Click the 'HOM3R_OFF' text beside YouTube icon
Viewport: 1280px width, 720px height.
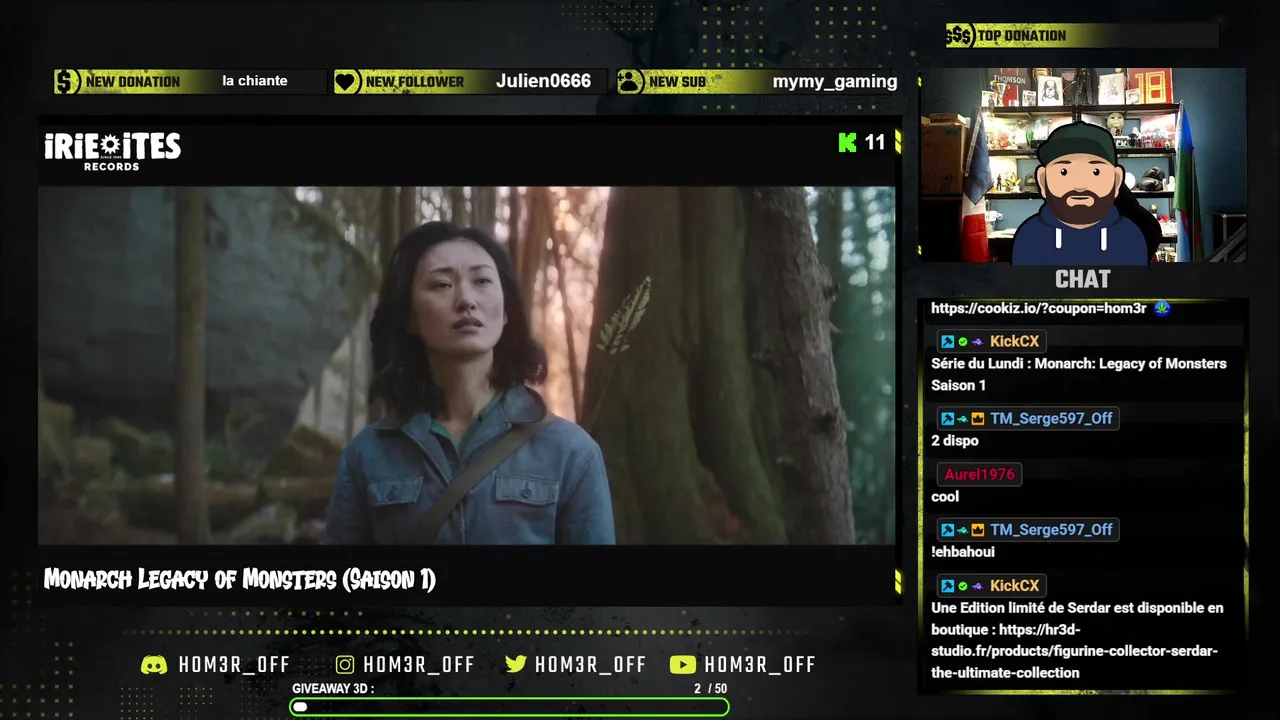click(760, 665)
